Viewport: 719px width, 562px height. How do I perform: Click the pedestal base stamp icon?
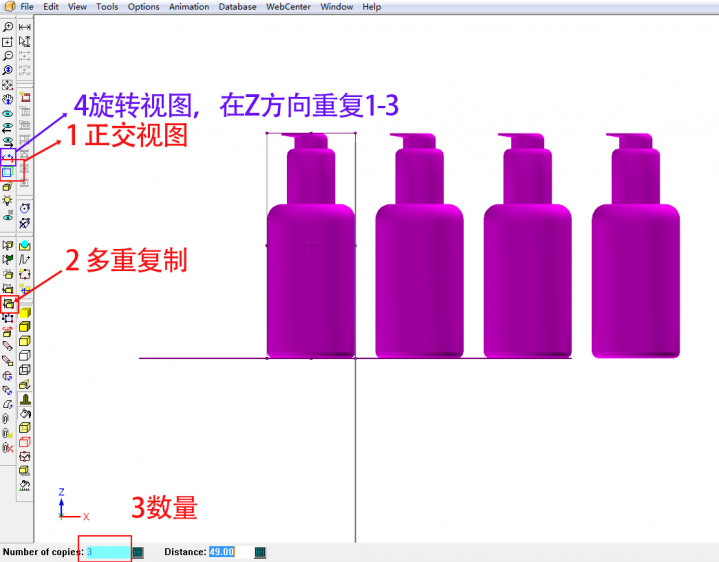(25, 399)
